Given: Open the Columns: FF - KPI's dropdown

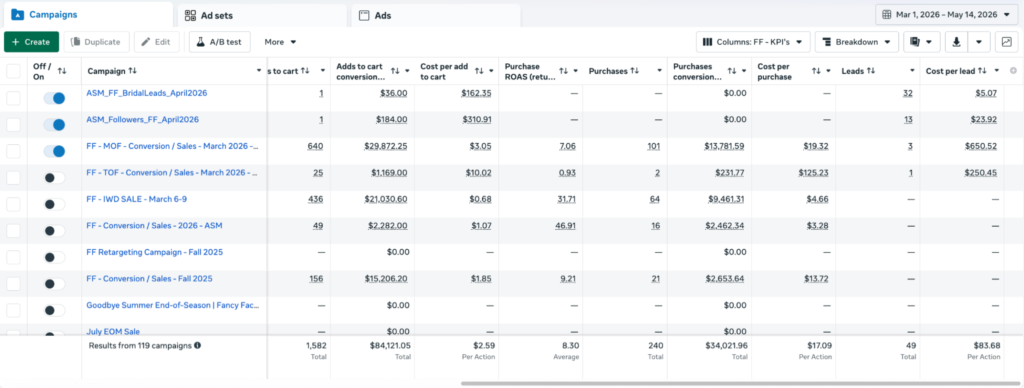Looking at the screenshot, I should click(x=753, y=42).
